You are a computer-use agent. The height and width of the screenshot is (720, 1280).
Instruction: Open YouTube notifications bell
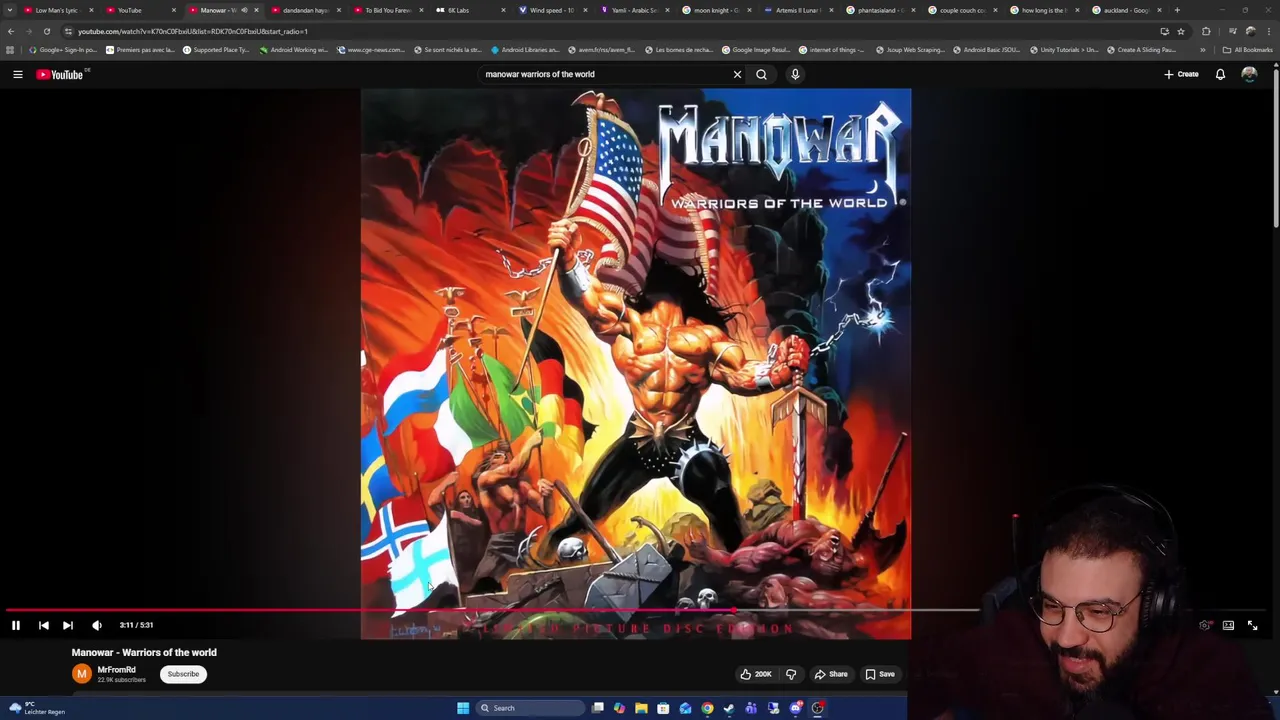[x=1220, y=74]
